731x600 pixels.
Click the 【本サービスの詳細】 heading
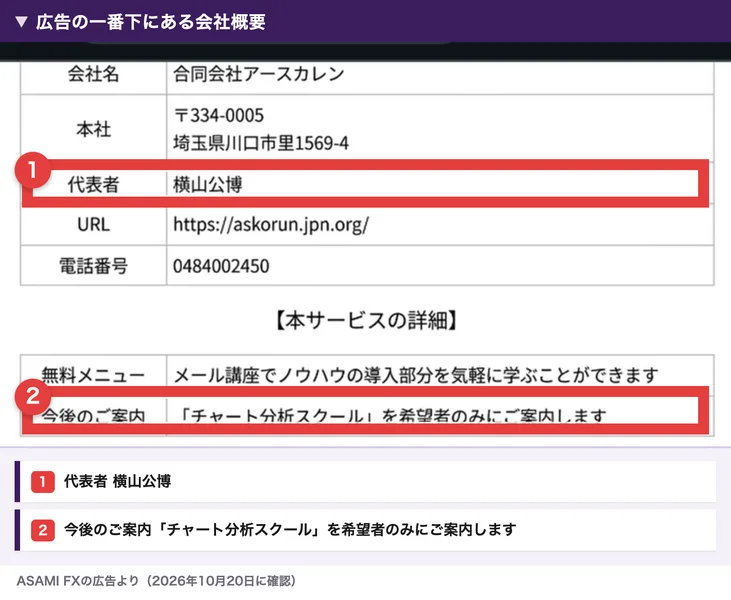pos(366,321)
